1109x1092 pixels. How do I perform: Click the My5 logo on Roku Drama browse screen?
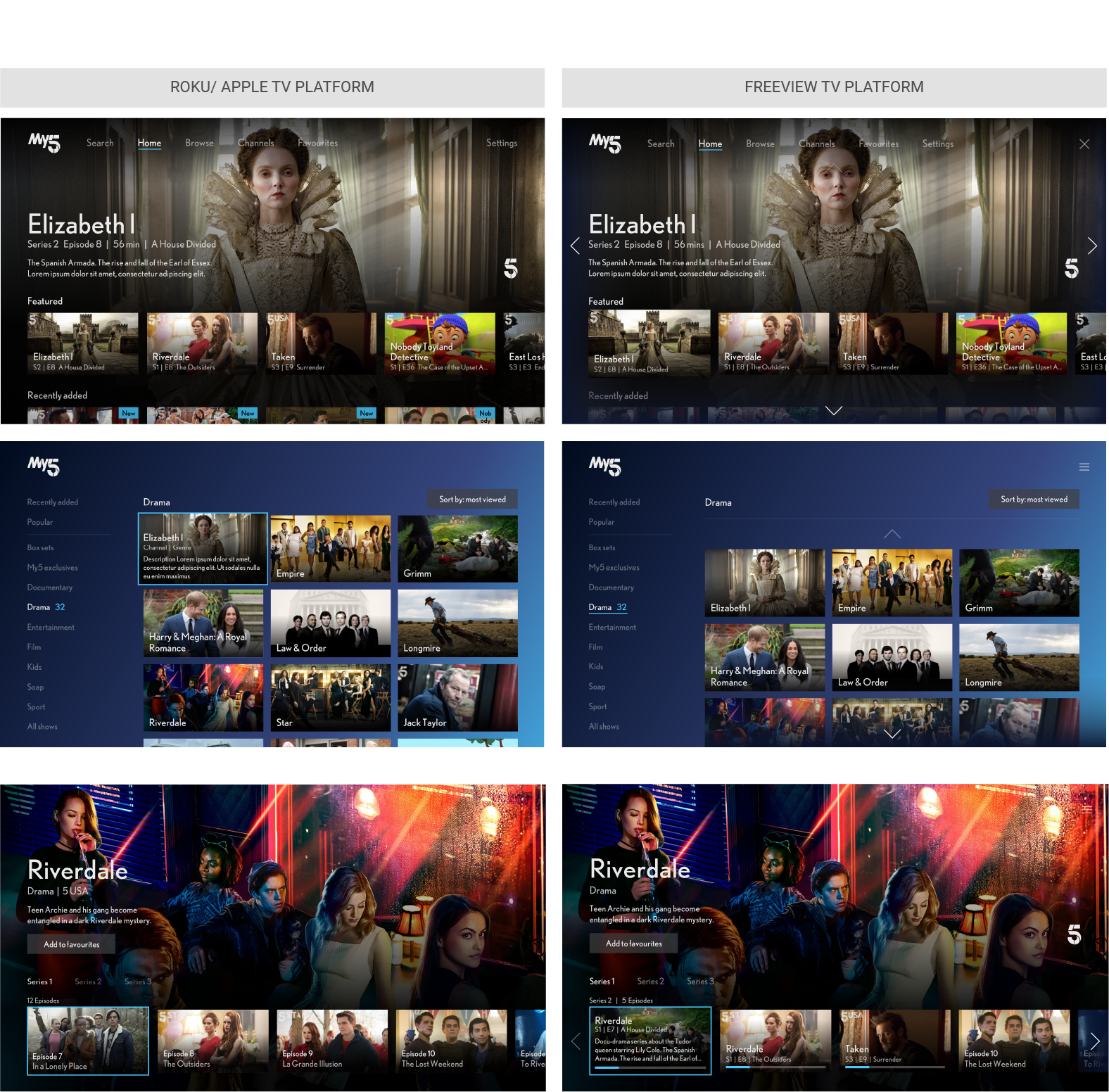[x=44, y=466]
